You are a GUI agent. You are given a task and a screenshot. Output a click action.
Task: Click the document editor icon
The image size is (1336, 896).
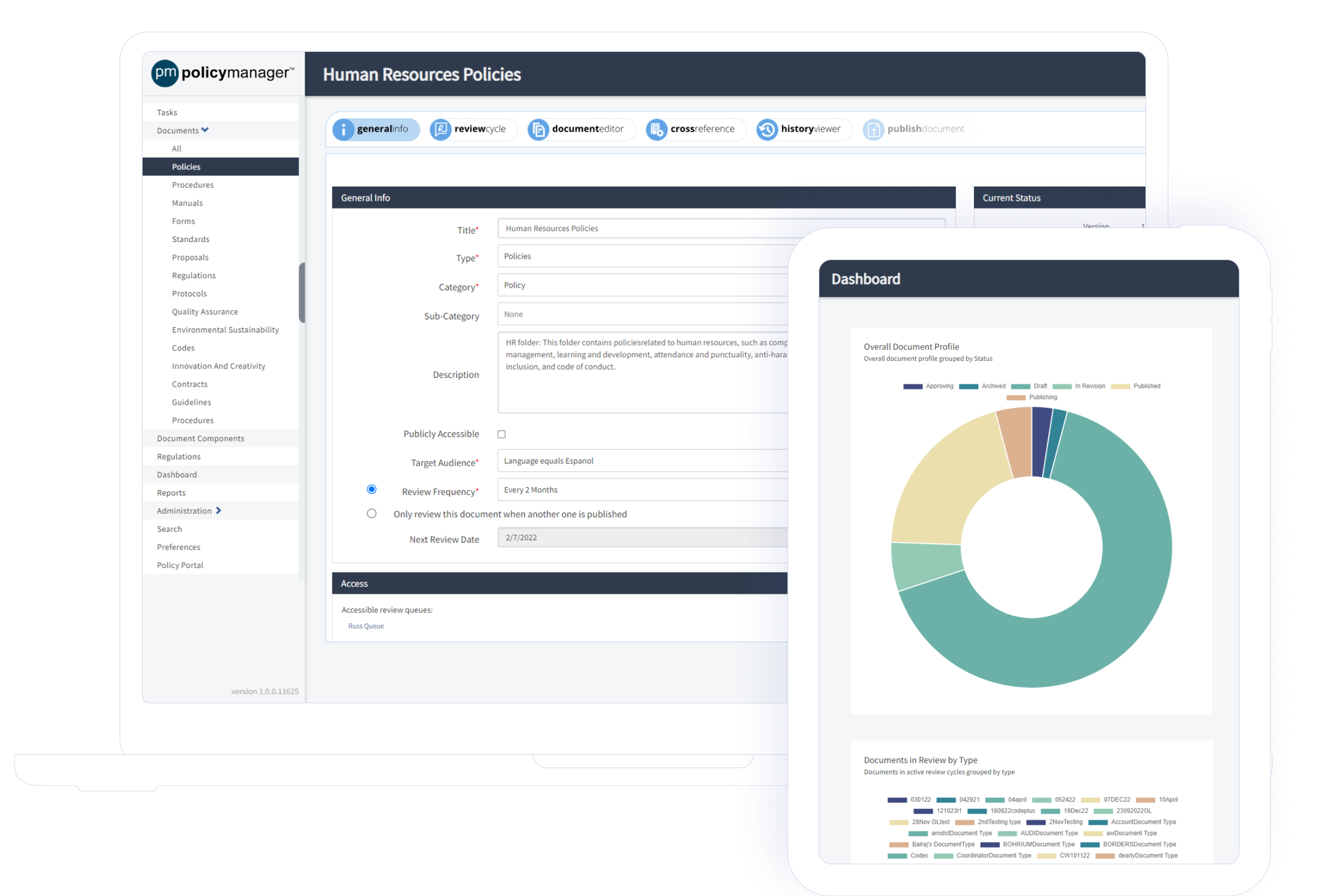click(538, 130)
